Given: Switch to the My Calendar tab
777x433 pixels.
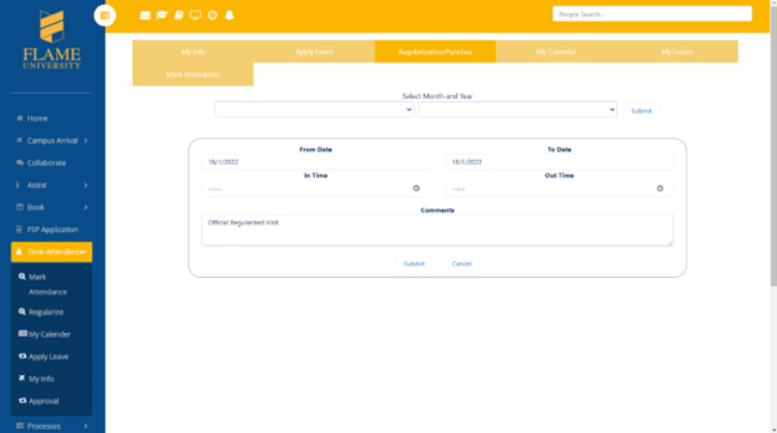Looking at the screenshot, I should point(556,52).
